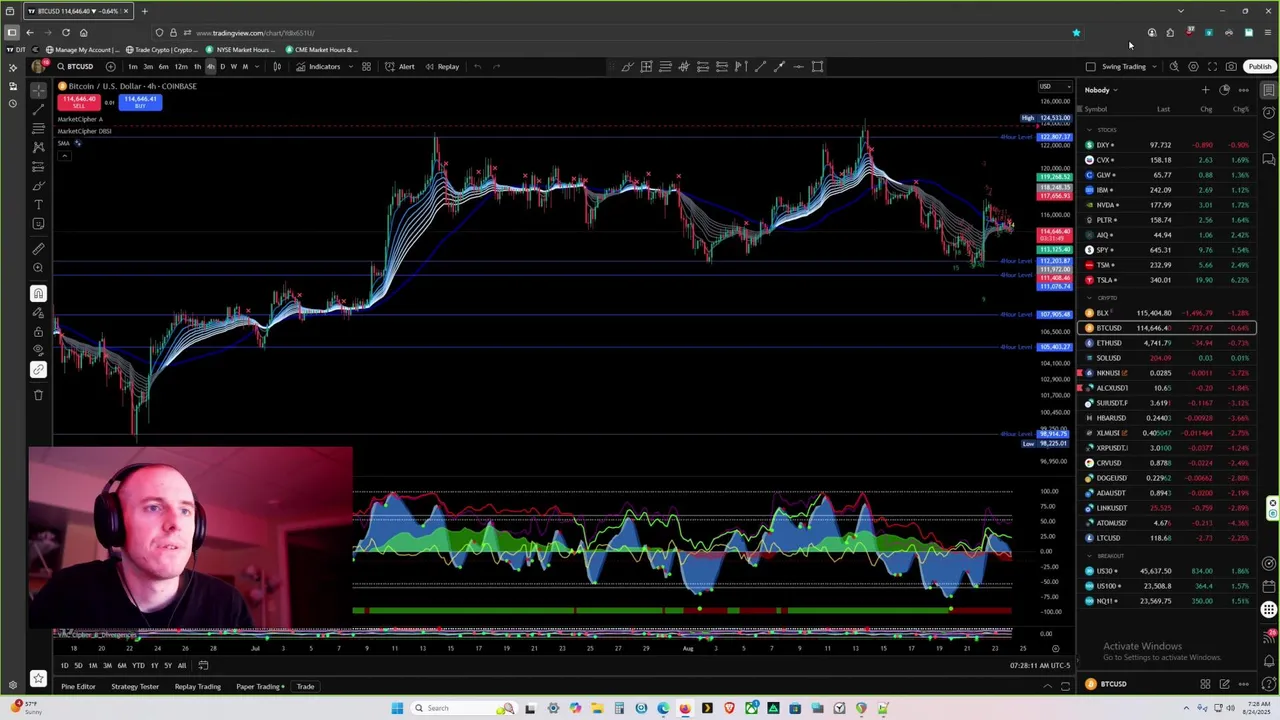Open watchlist advanced view pie icon
1280x720 pixels.
tap(1224, 90)
